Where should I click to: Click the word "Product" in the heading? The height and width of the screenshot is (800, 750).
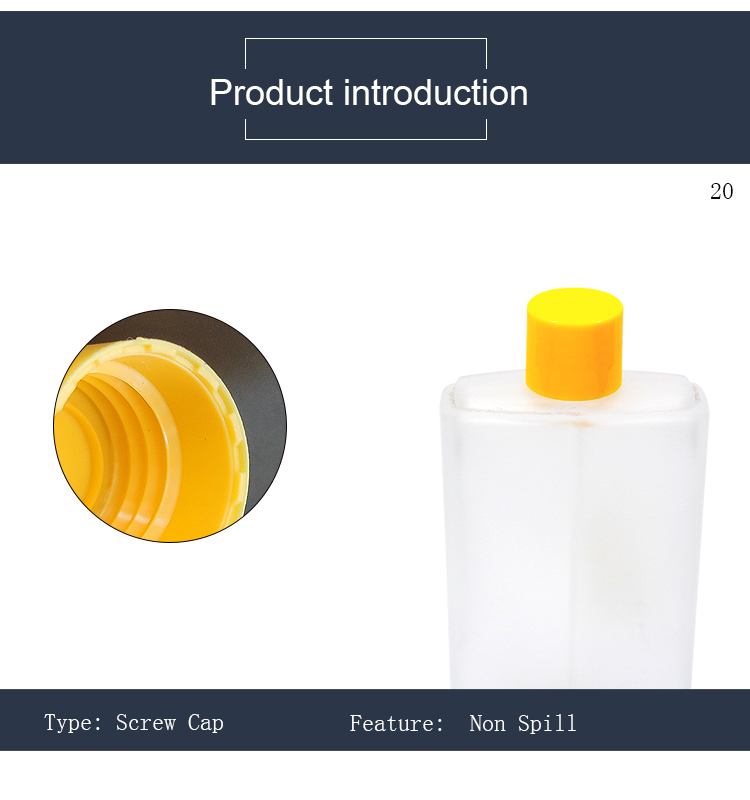271,93
